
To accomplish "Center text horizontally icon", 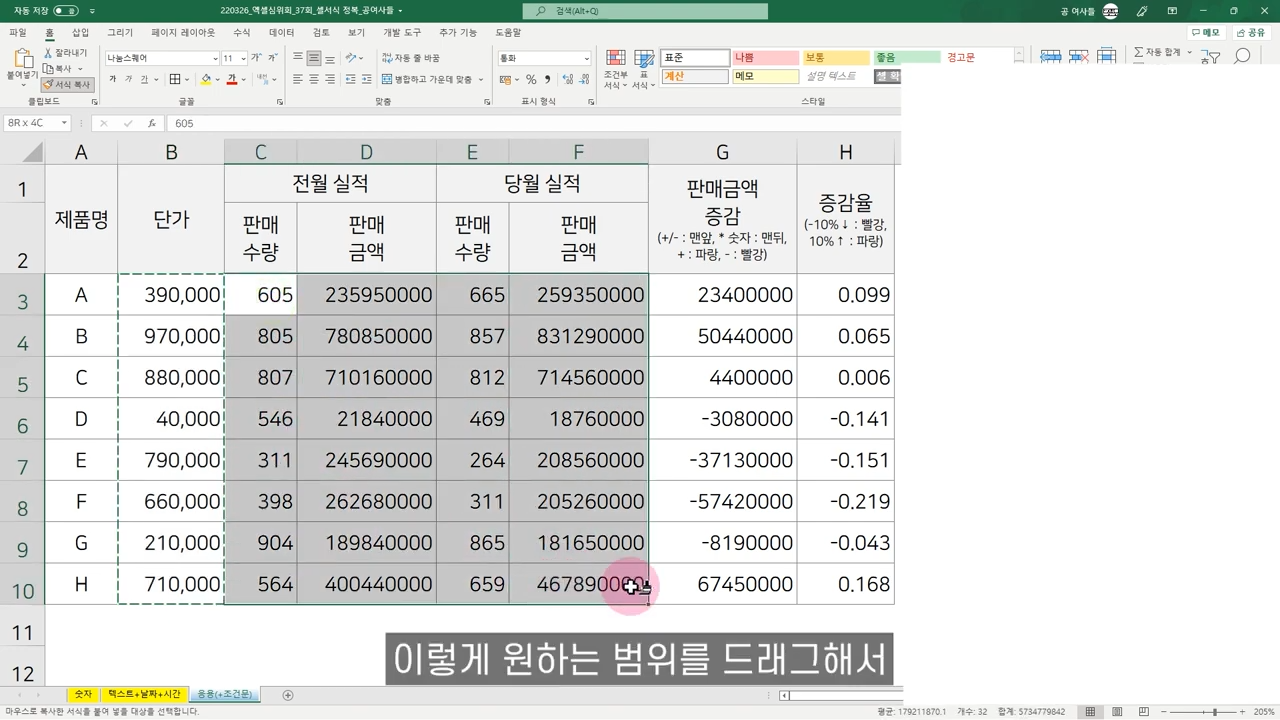I will coord(314,79).
